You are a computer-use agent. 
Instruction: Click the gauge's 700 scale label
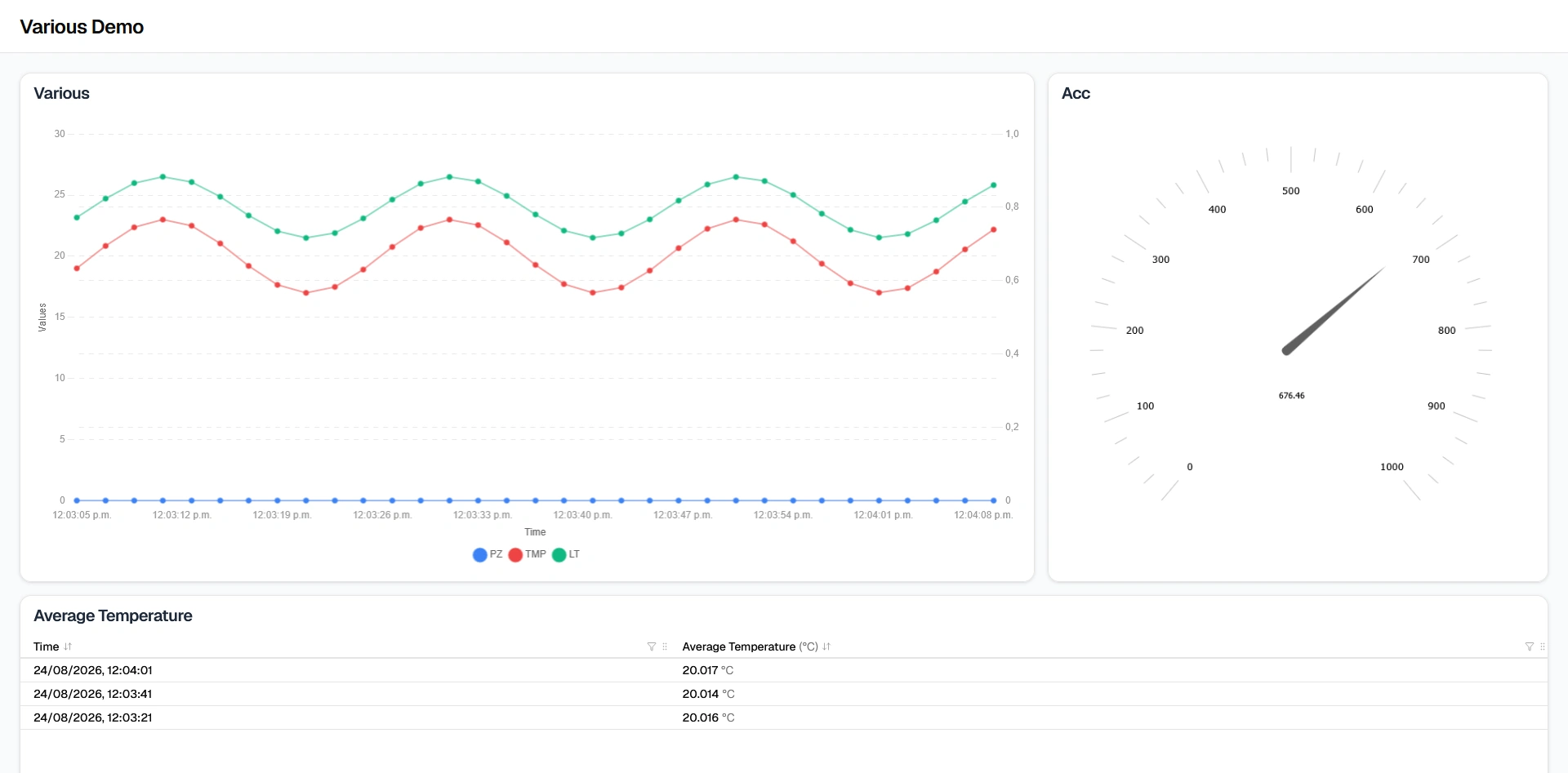click(x=1421, y=260)
